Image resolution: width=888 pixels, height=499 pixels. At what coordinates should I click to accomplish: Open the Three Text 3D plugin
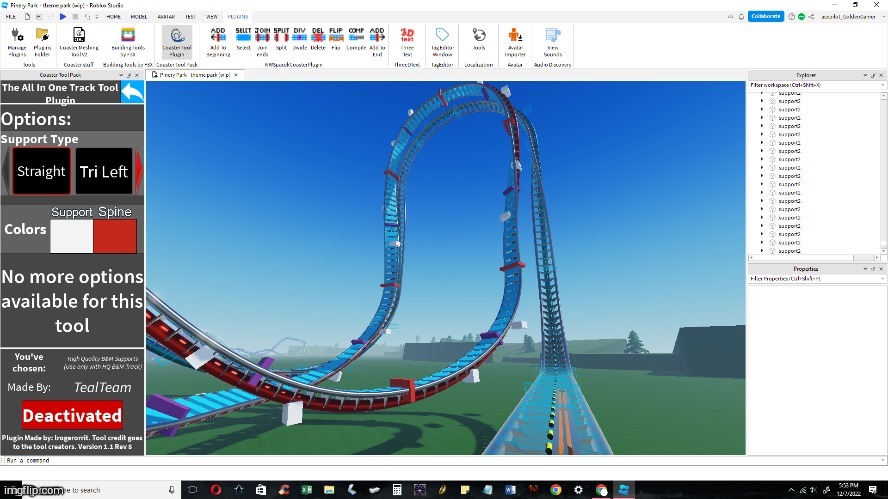coord(407,42)
